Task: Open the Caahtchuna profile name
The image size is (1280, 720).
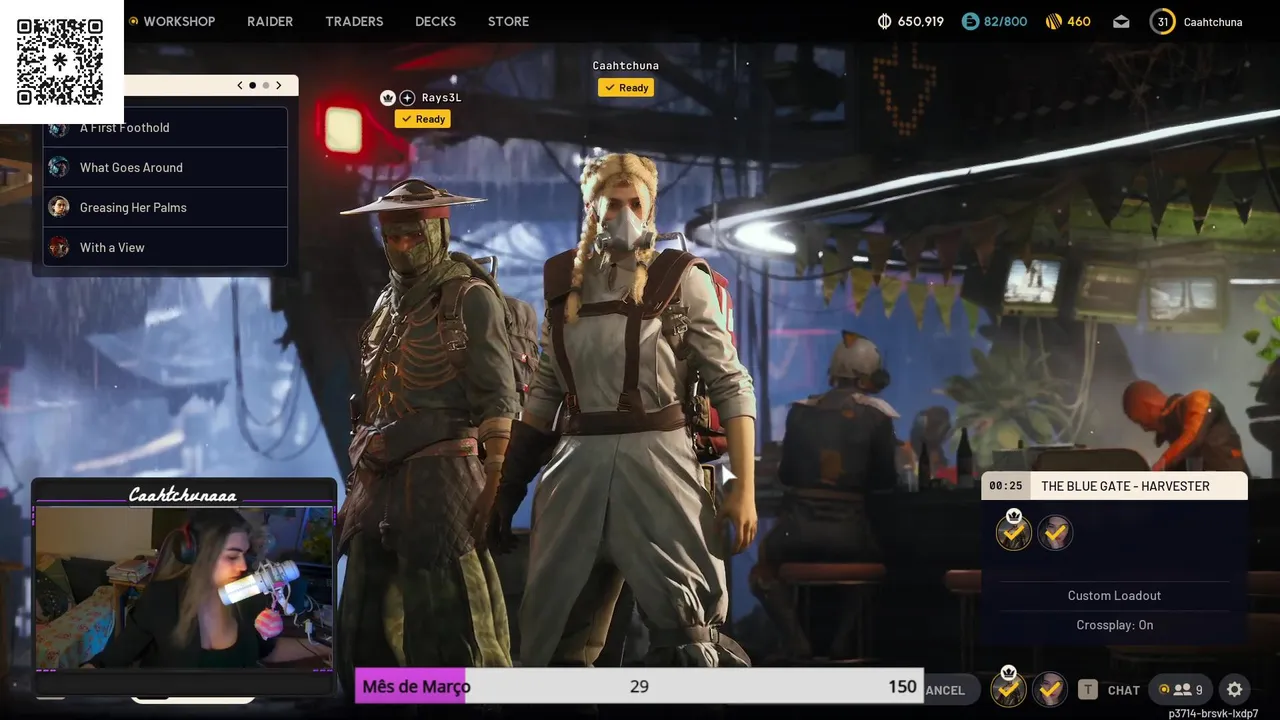Action: 1213,21
